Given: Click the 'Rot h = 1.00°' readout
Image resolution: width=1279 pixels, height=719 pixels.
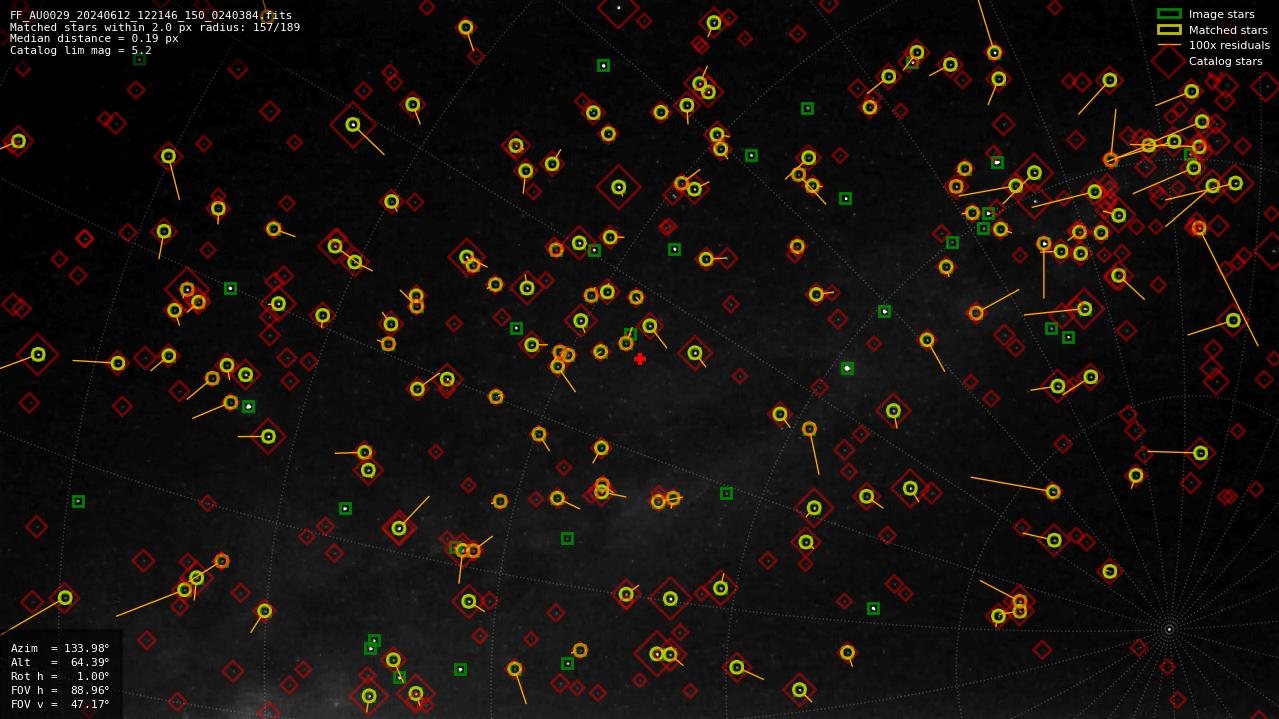Looking at the screenshot, I should 60,676.
